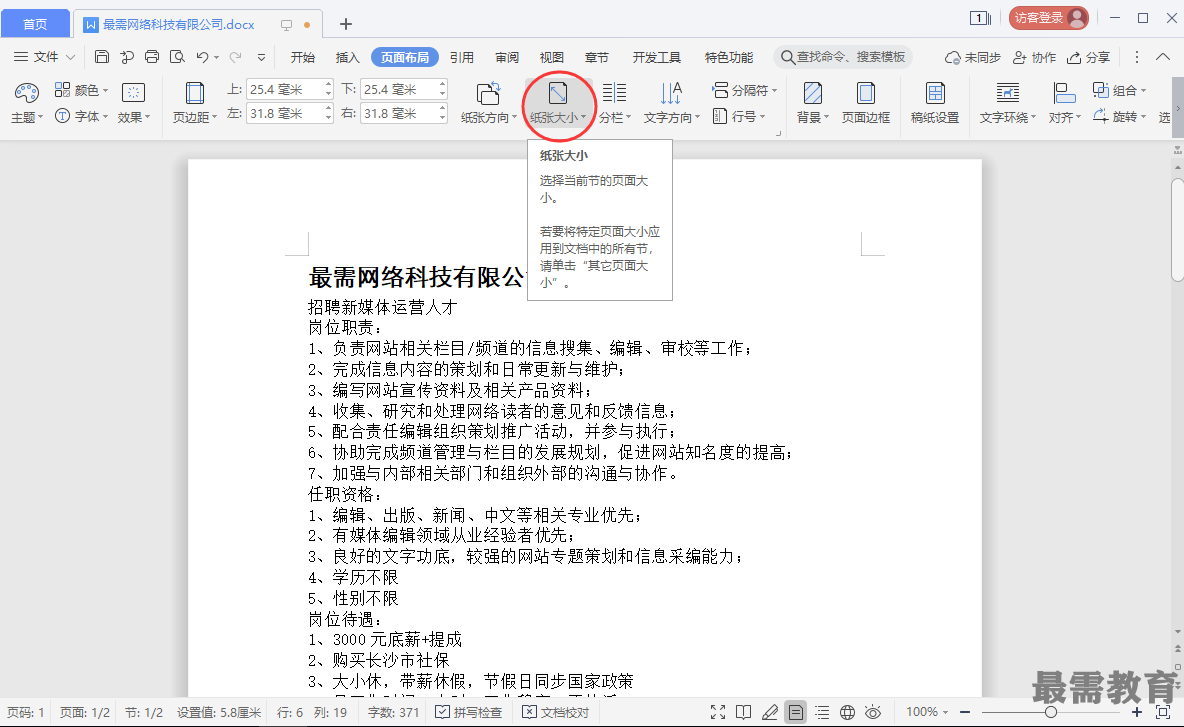Open the 页边距 margins options
This screenshot has height=727, width=1184.
[x=195, y=103]
